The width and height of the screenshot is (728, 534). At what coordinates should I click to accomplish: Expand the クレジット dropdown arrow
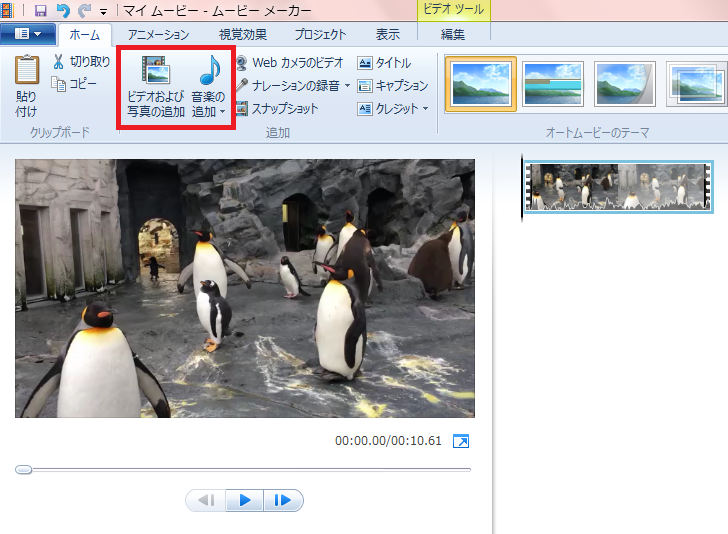(425, 109)
